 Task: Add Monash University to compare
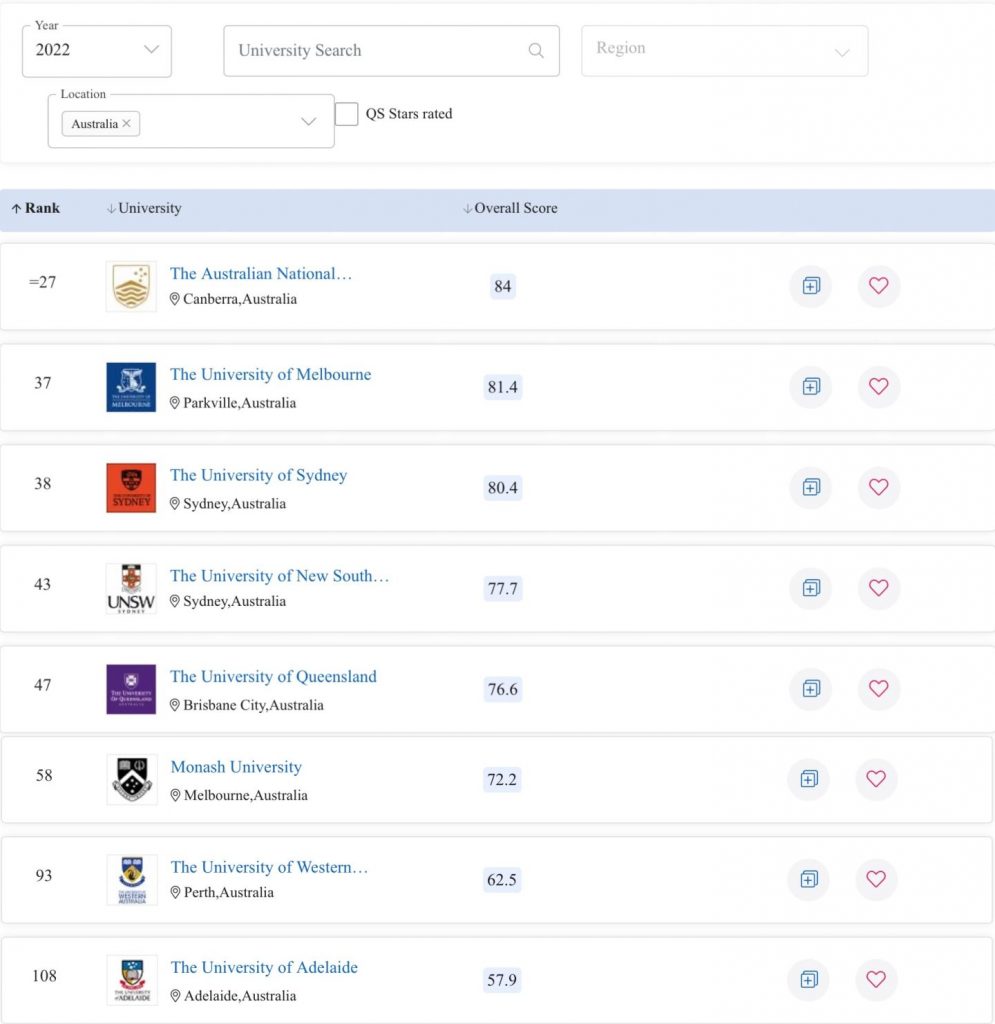coord(809,778)
